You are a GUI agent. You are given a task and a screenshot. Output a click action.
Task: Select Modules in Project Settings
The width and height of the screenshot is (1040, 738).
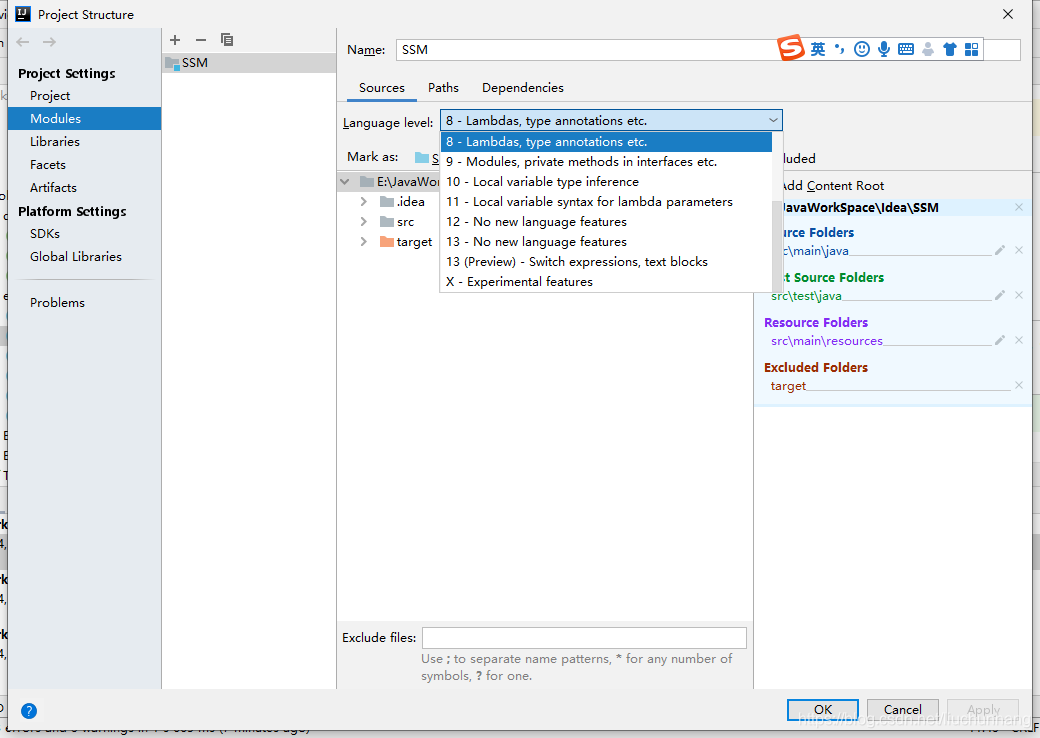(x=84, y=119)
